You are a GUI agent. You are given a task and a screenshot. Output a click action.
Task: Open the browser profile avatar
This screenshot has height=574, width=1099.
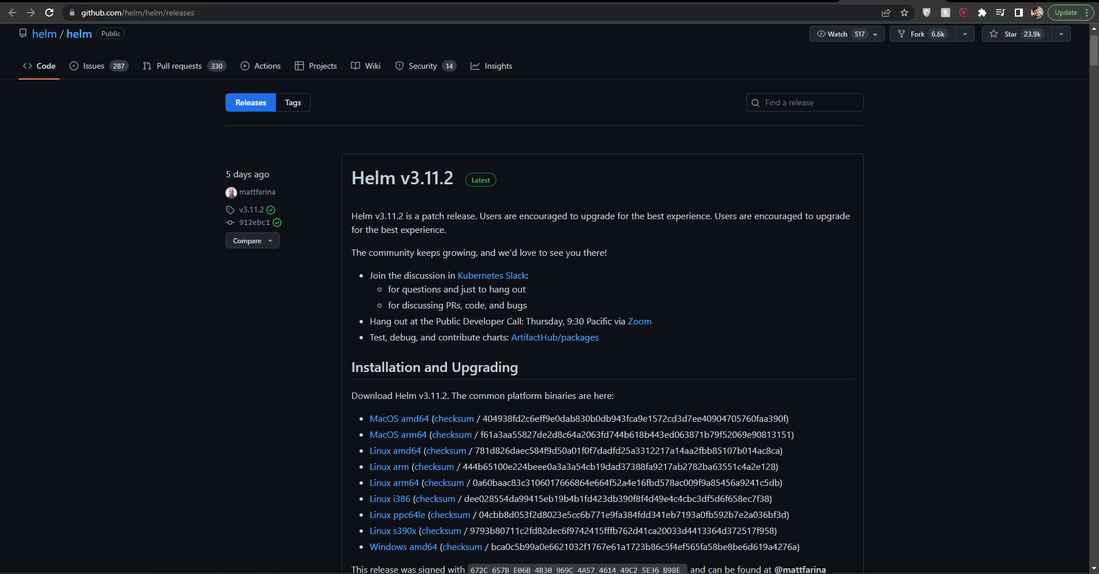tap(1037, 13)
